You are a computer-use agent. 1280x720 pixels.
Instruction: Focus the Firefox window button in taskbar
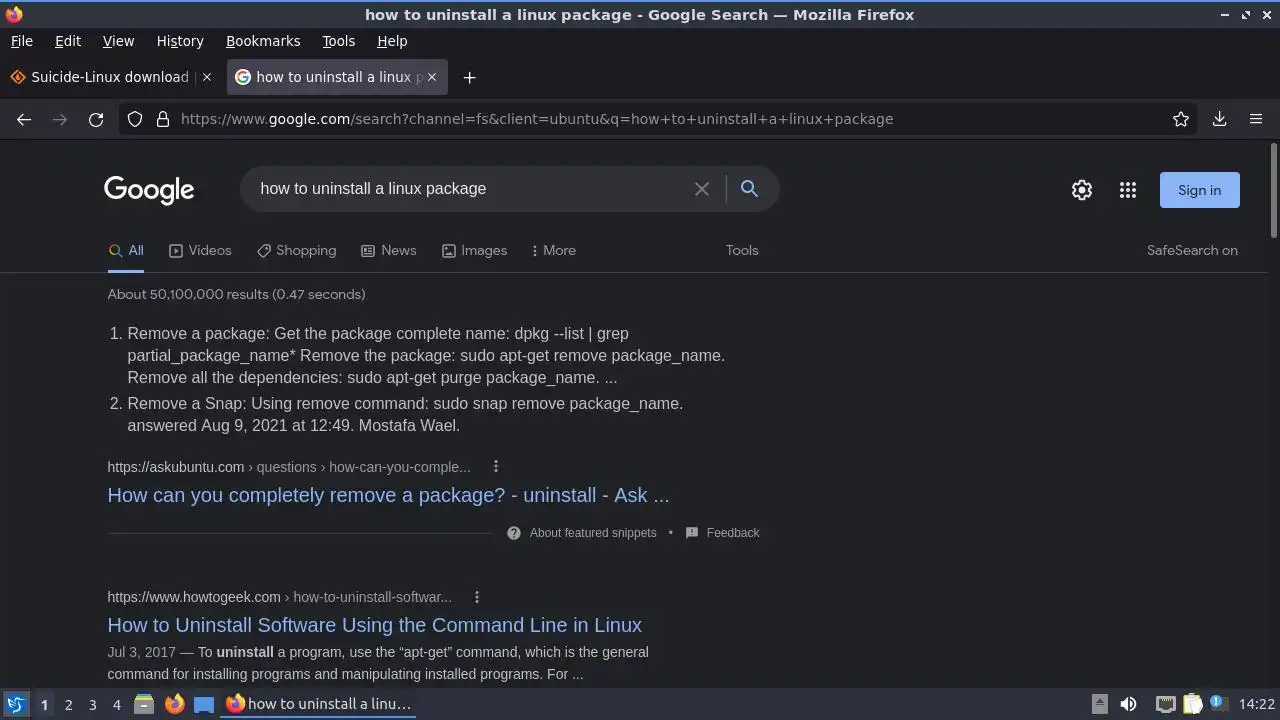318,704
